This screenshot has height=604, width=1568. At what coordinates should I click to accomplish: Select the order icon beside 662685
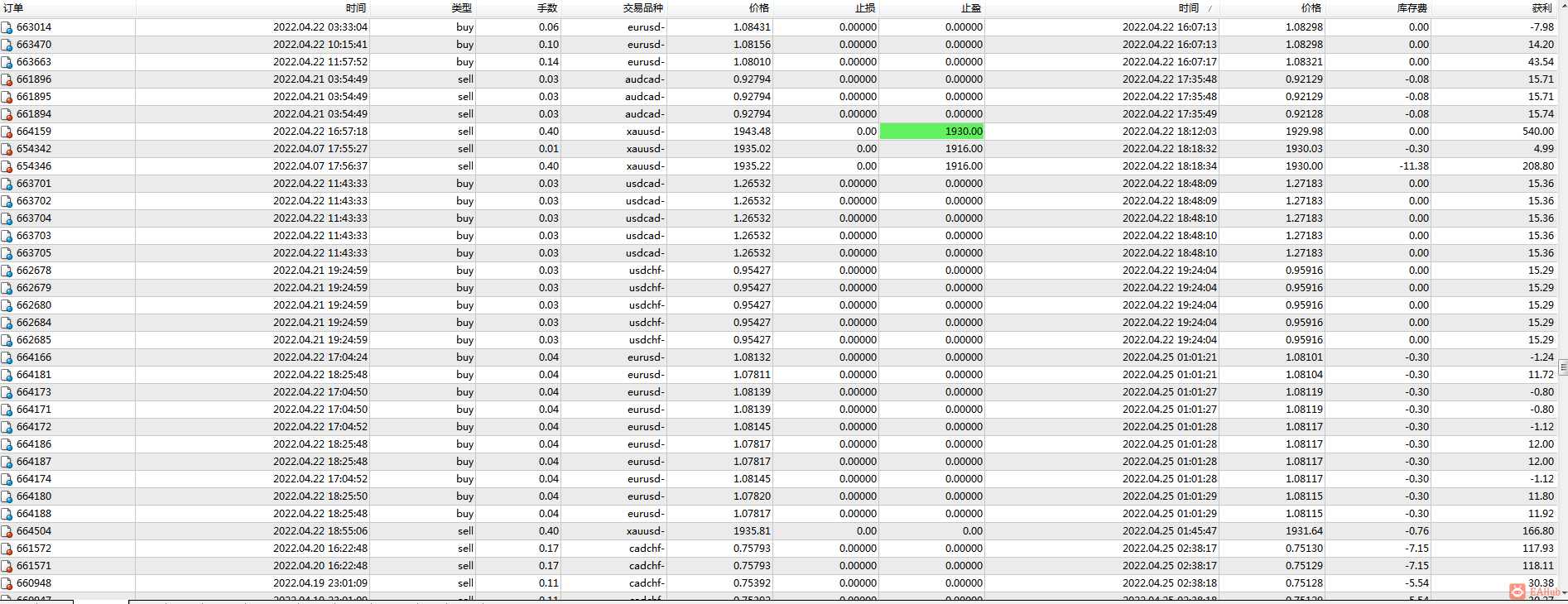click(x=7, y=340)
